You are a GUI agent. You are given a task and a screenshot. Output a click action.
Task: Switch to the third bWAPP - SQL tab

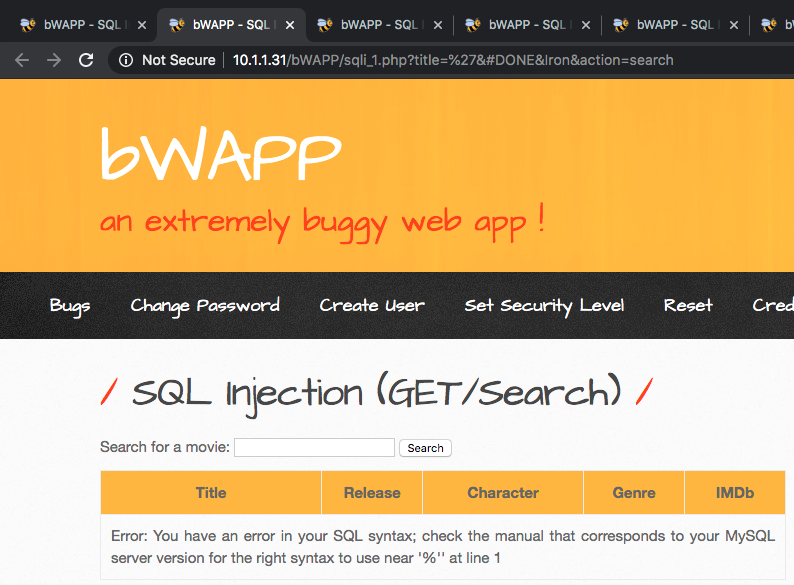379,25
